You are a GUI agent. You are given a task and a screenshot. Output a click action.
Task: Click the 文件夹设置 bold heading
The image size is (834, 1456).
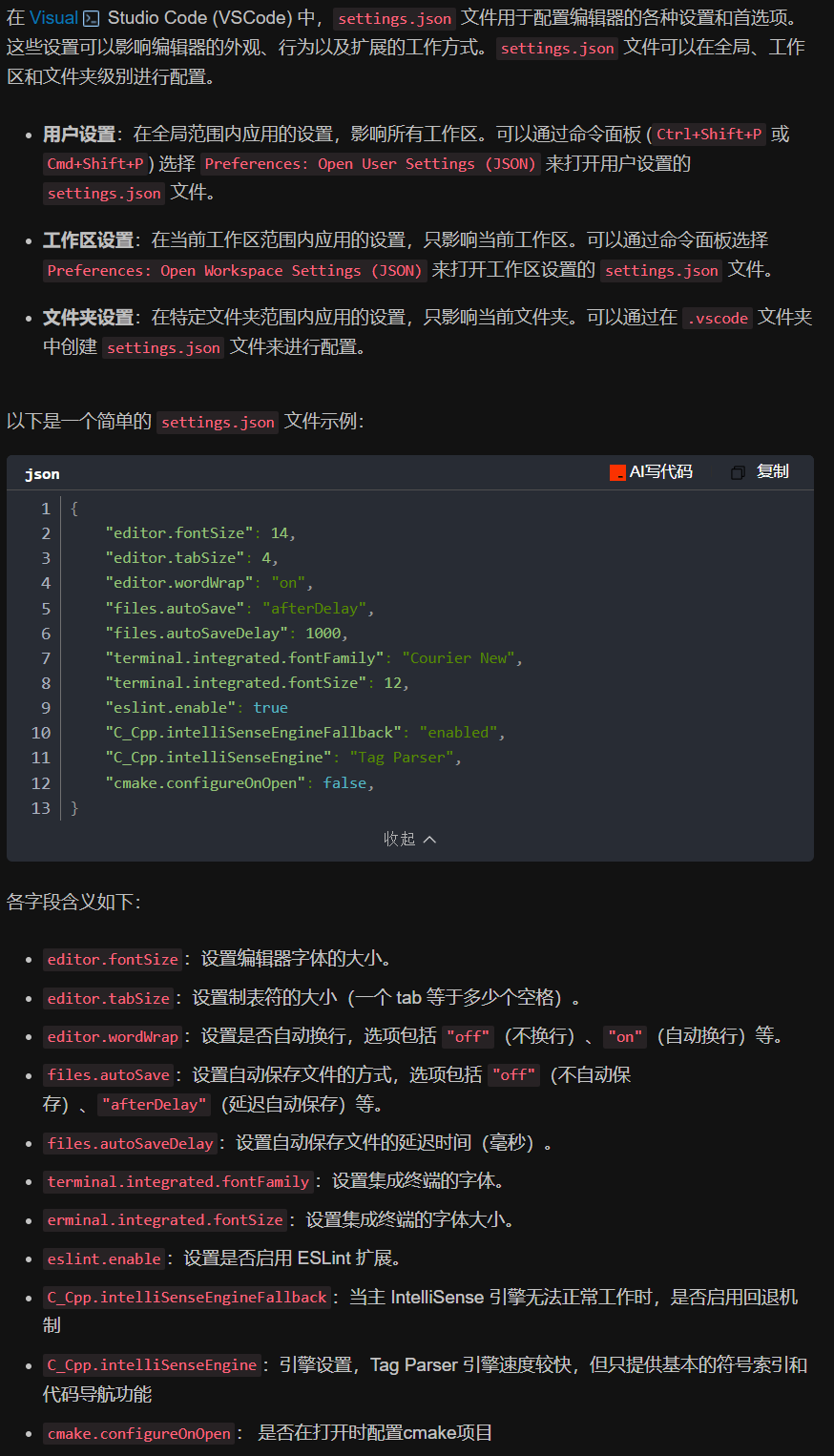tap(89, 318)
